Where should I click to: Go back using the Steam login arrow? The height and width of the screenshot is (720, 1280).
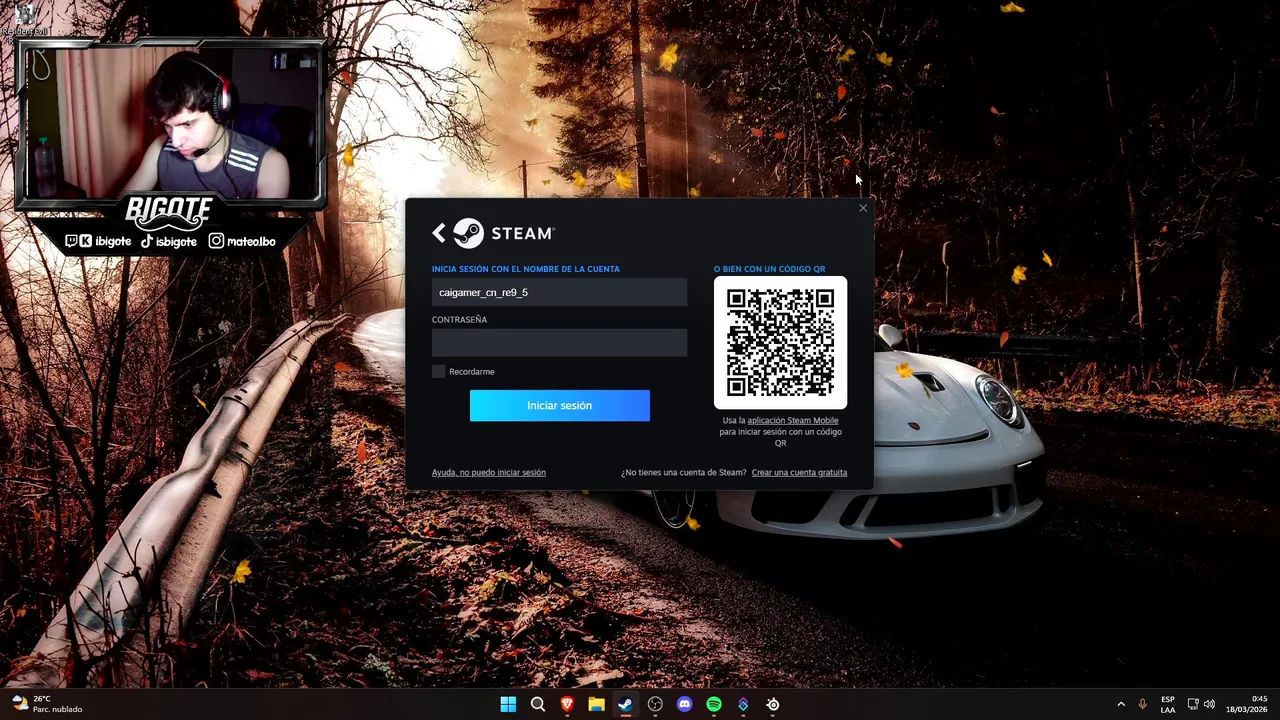(x=439, y=233)
